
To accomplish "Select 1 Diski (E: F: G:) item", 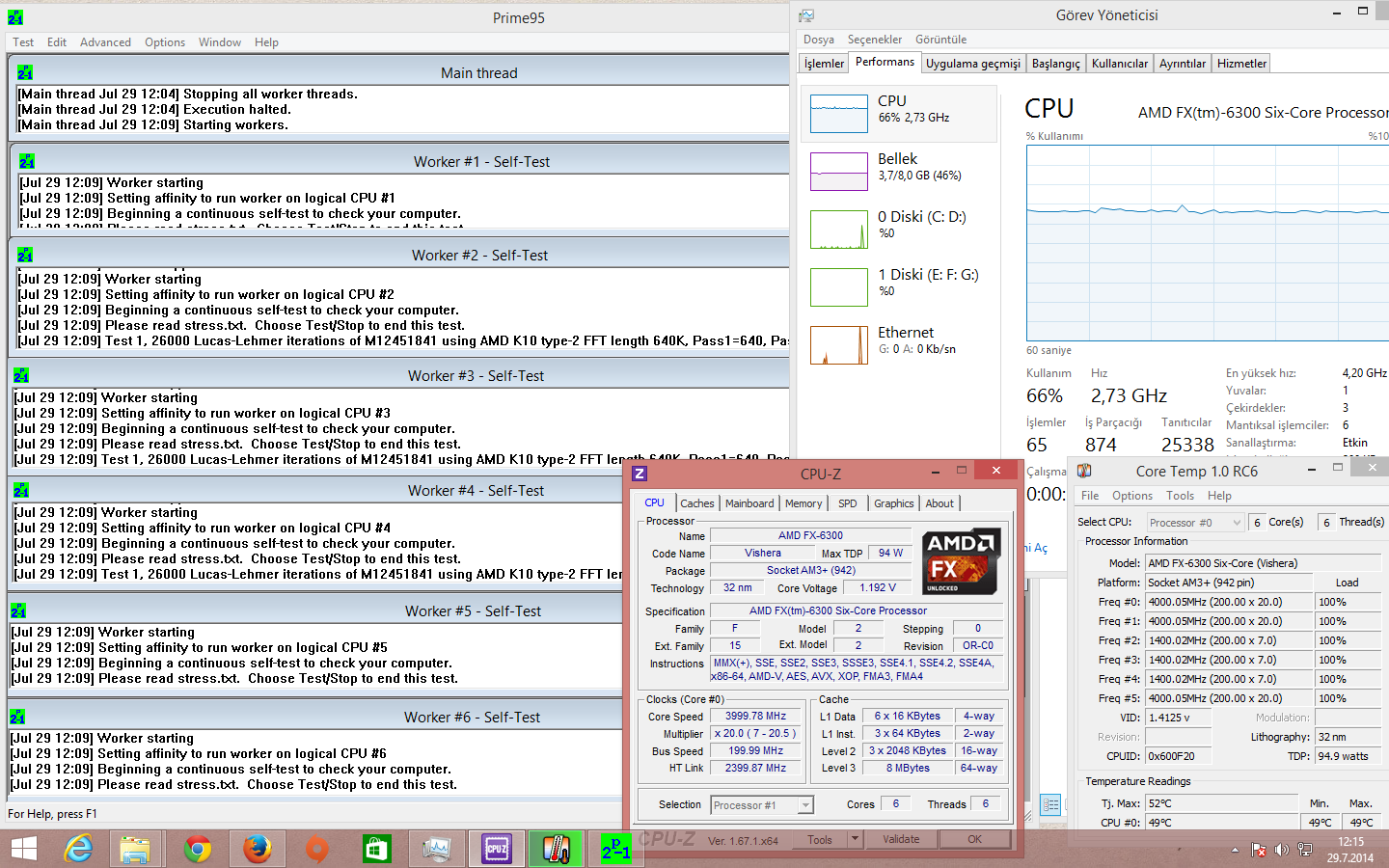I will [899, 286].
